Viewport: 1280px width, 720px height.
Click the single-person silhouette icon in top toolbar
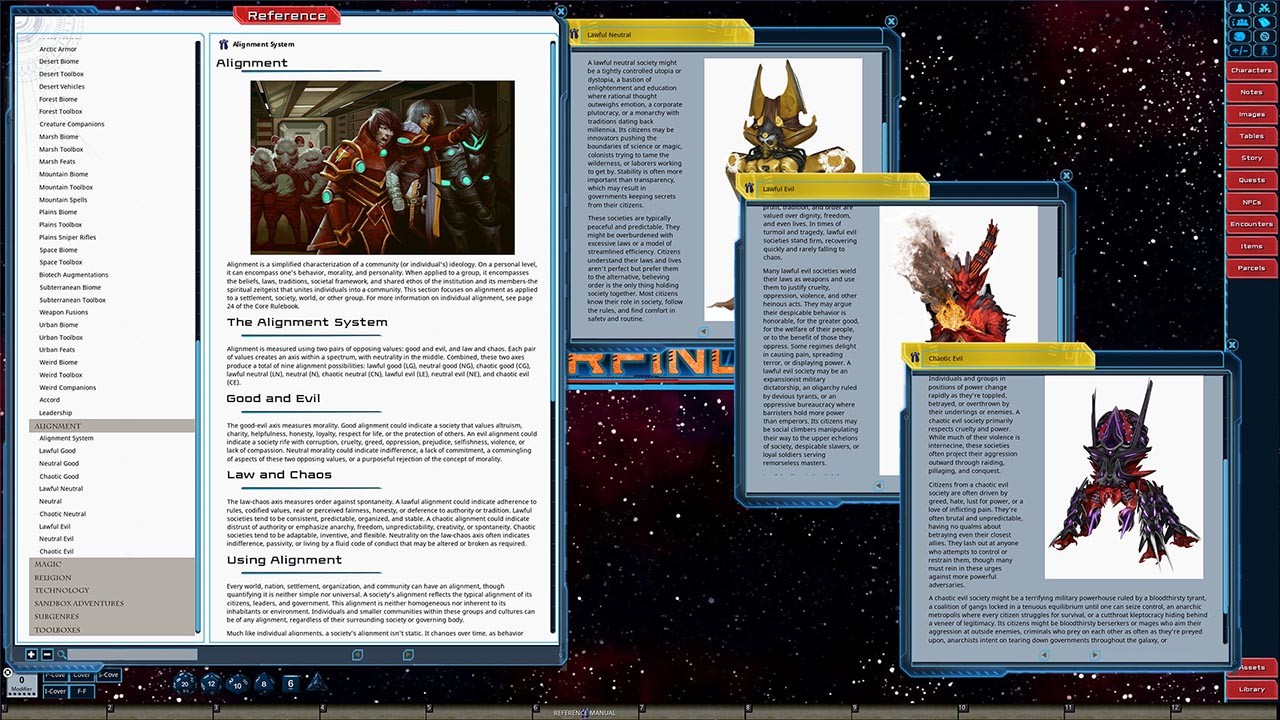(x=1240, y=7)
